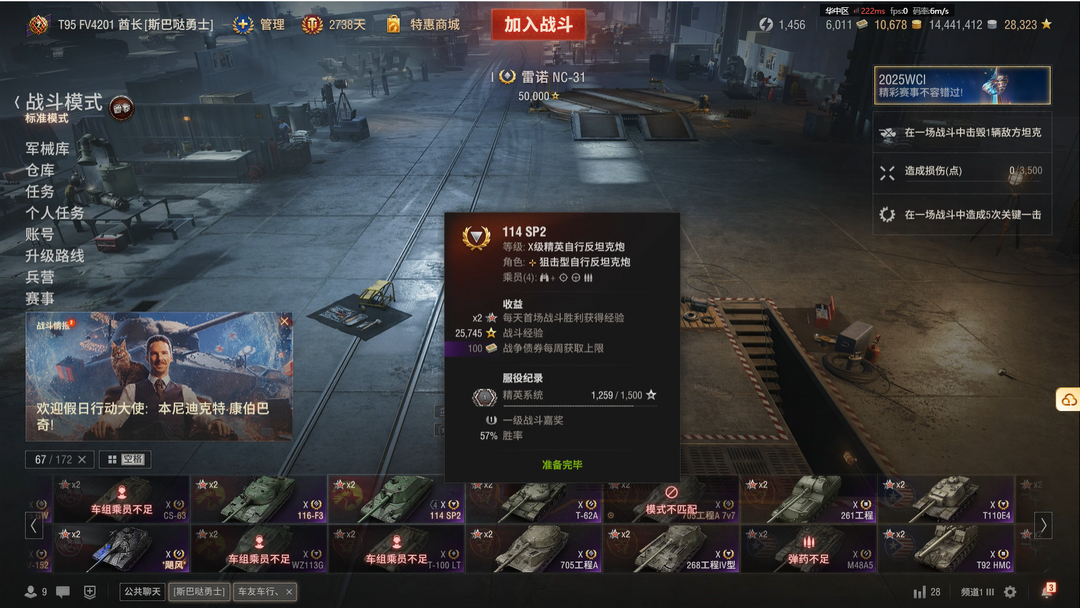Open the 军械库 menu item

coord(48,149)
